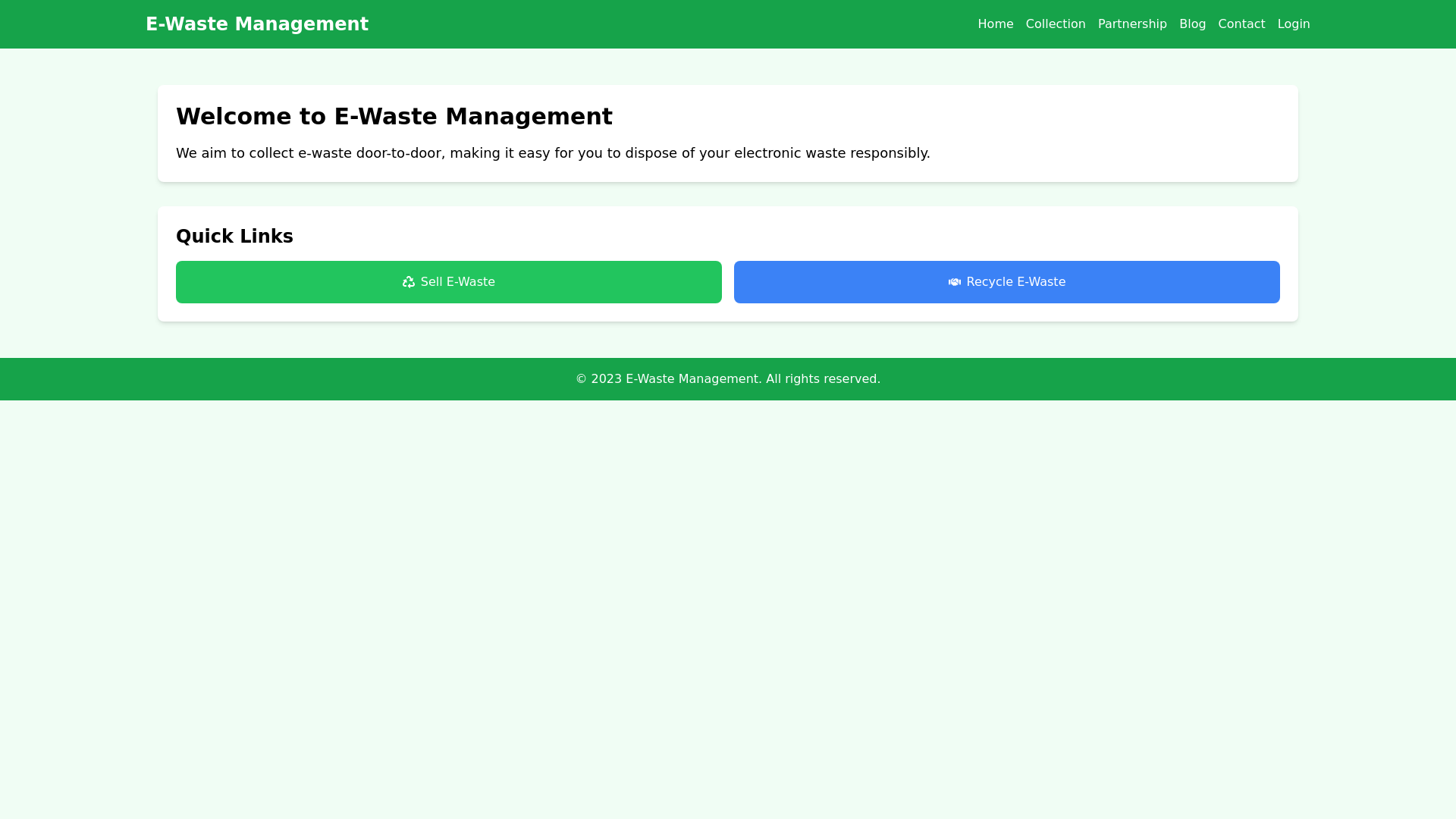Click the Login link
The image size is (1456, 819).
1293,24
